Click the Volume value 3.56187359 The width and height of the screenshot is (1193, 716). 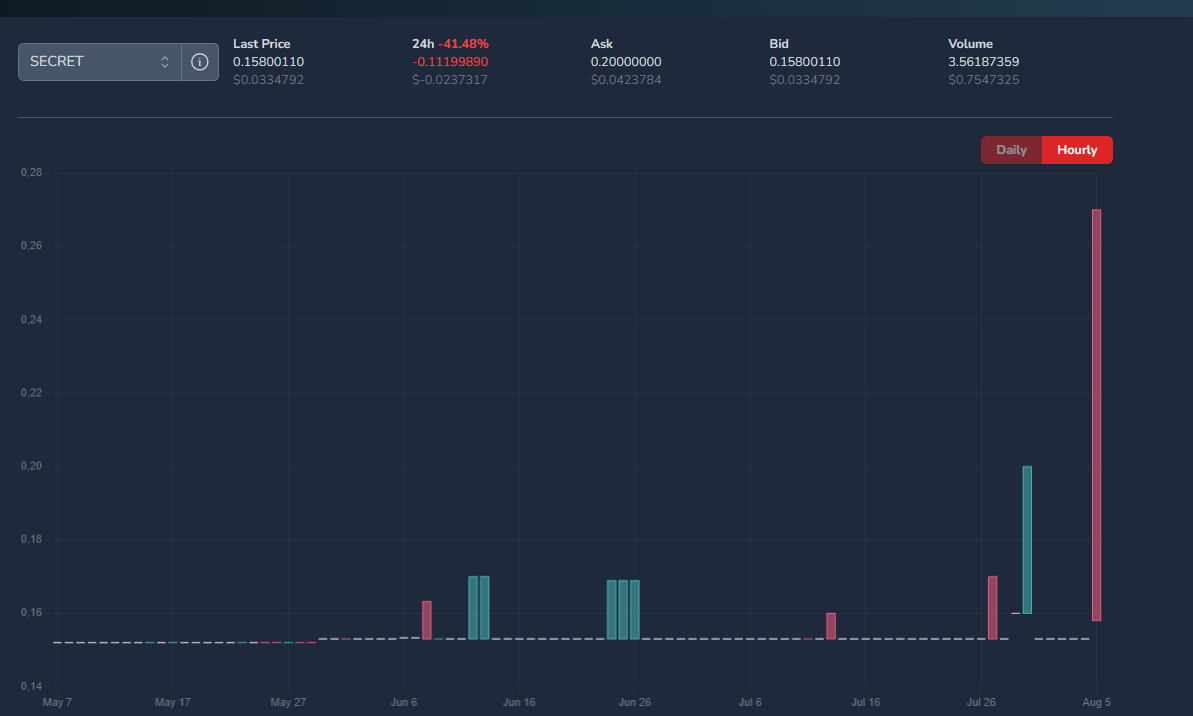point(983,62)
